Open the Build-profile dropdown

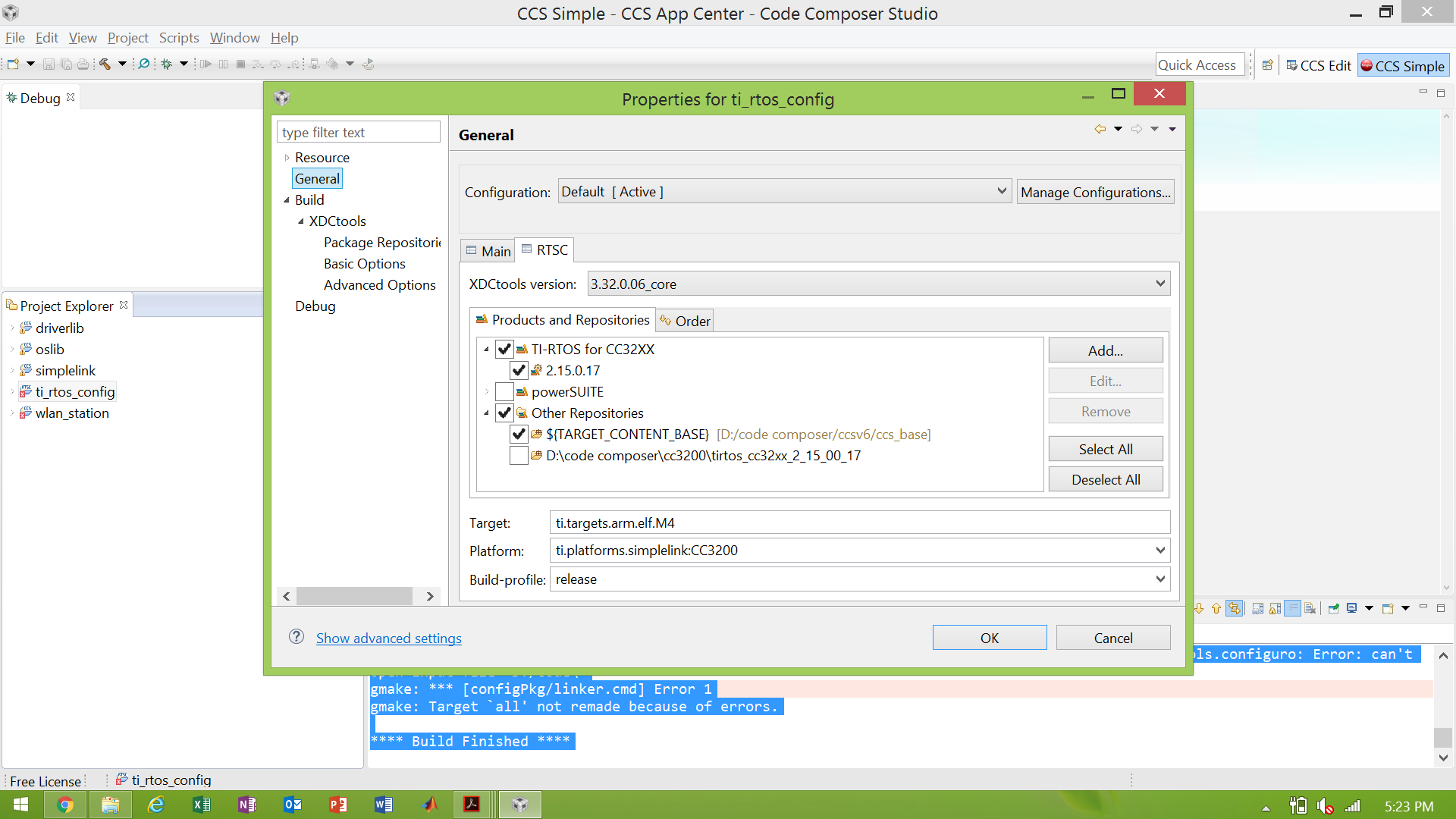(1159, 579)
